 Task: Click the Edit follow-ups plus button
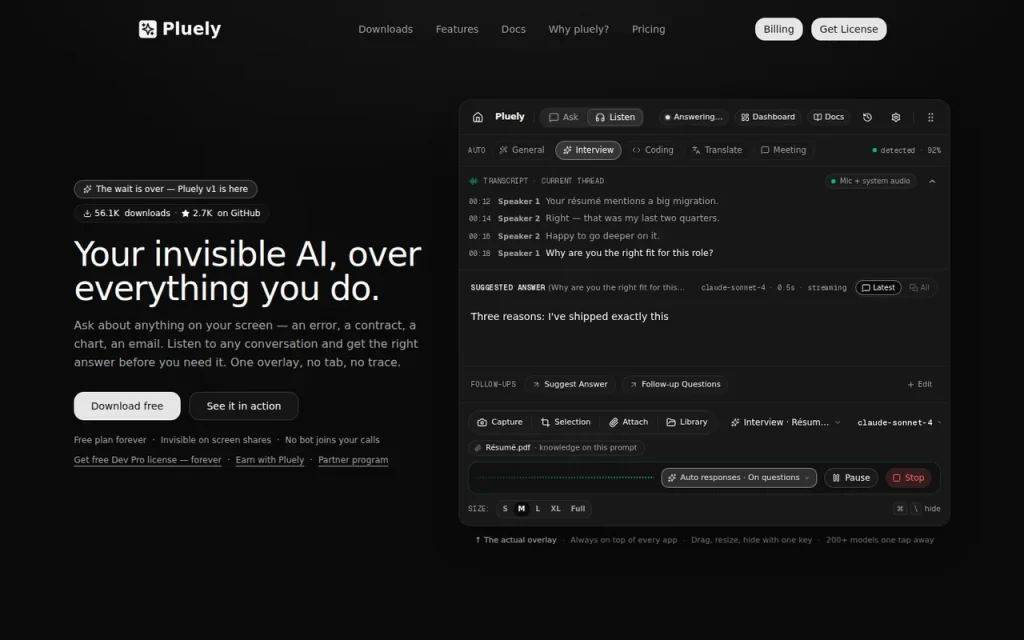(920, 384)
